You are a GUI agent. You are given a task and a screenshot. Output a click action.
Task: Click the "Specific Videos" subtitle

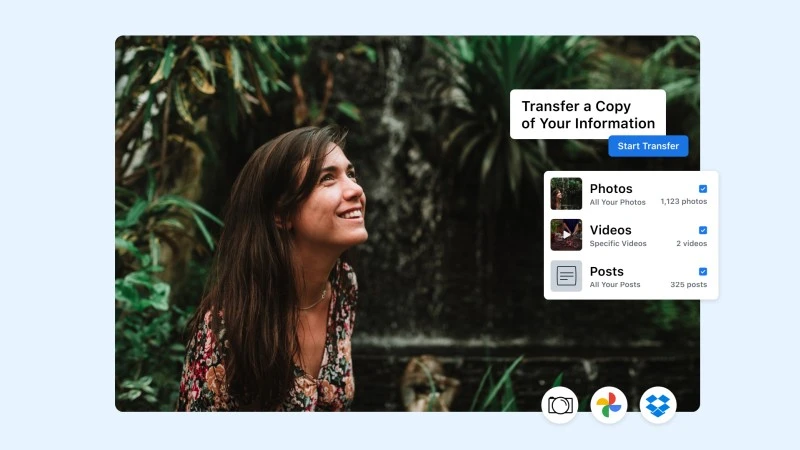[x=618, y=243]
